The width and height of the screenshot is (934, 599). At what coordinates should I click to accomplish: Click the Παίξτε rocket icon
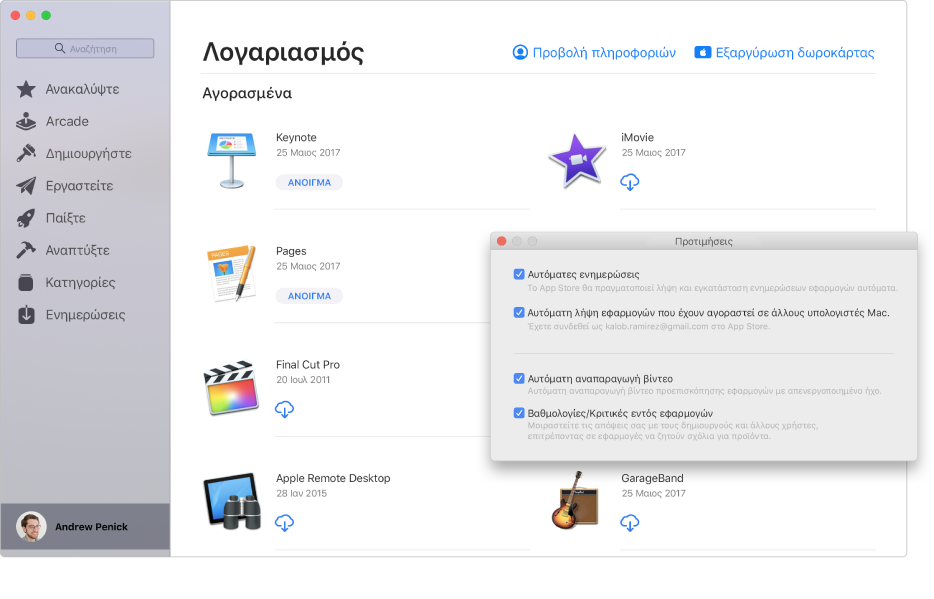click(x=26, y=218)
